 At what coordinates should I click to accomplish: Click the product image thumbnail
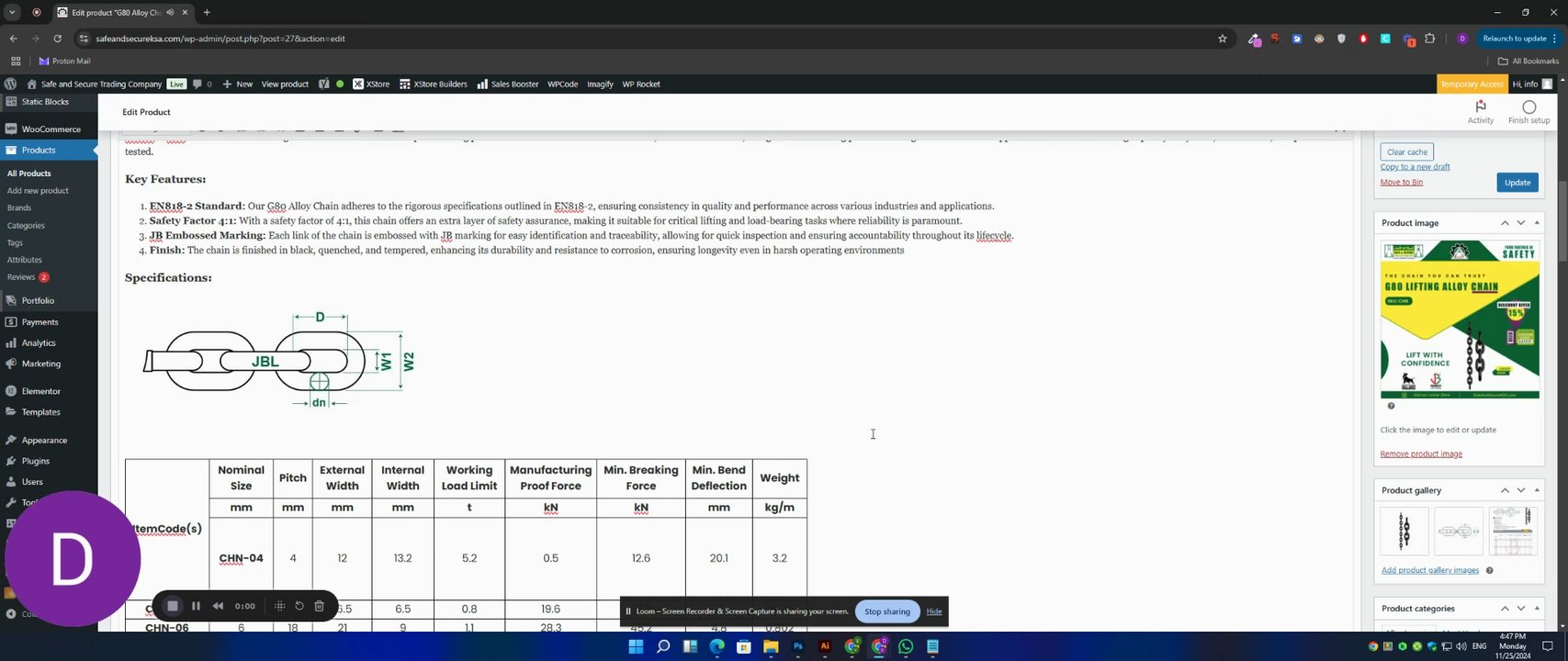pyautogui.click(x=1460, y=319)
